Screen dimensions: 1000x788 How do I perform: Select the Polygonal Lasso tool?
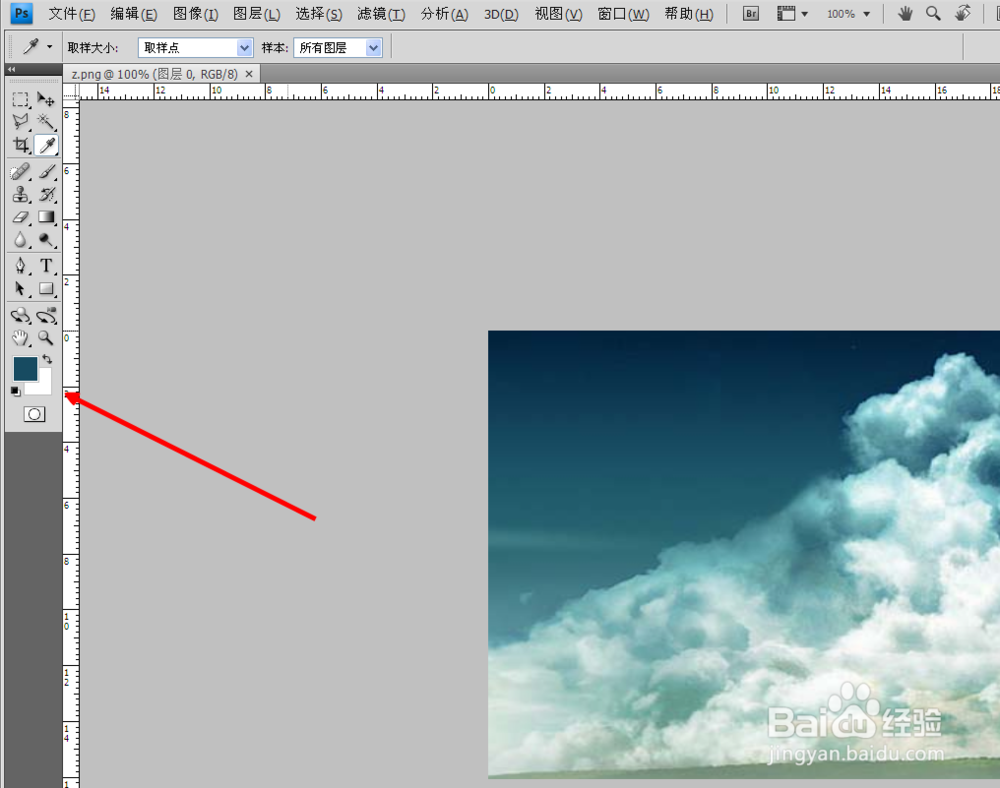coord(20,121)
